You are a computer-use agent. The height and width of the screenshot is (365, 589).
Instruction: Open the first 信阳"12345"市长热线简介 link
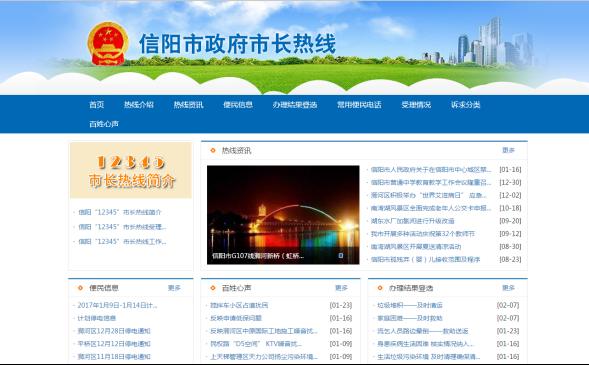pos(119,212)
